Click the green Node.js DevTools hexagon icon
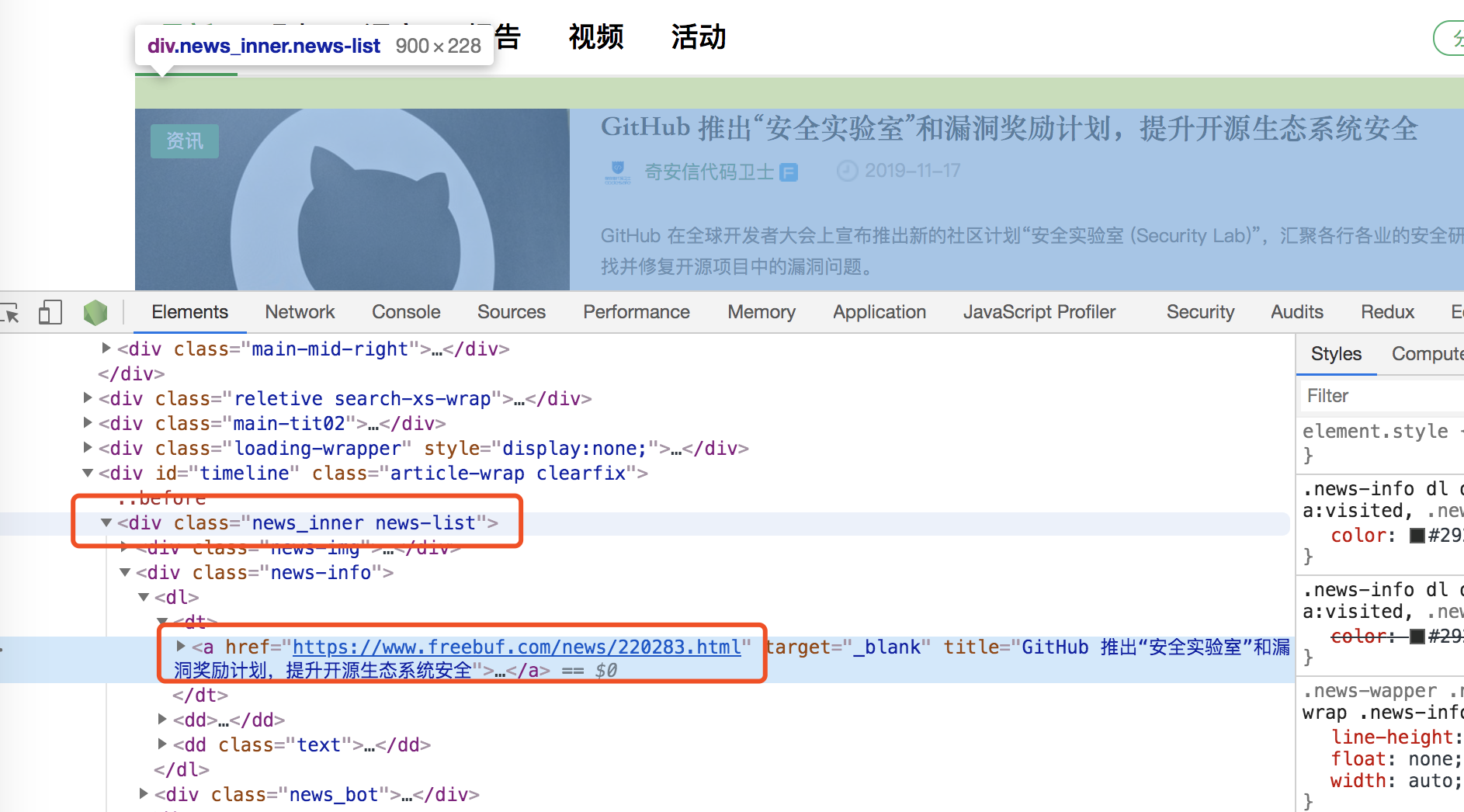 tap(95, 312)
